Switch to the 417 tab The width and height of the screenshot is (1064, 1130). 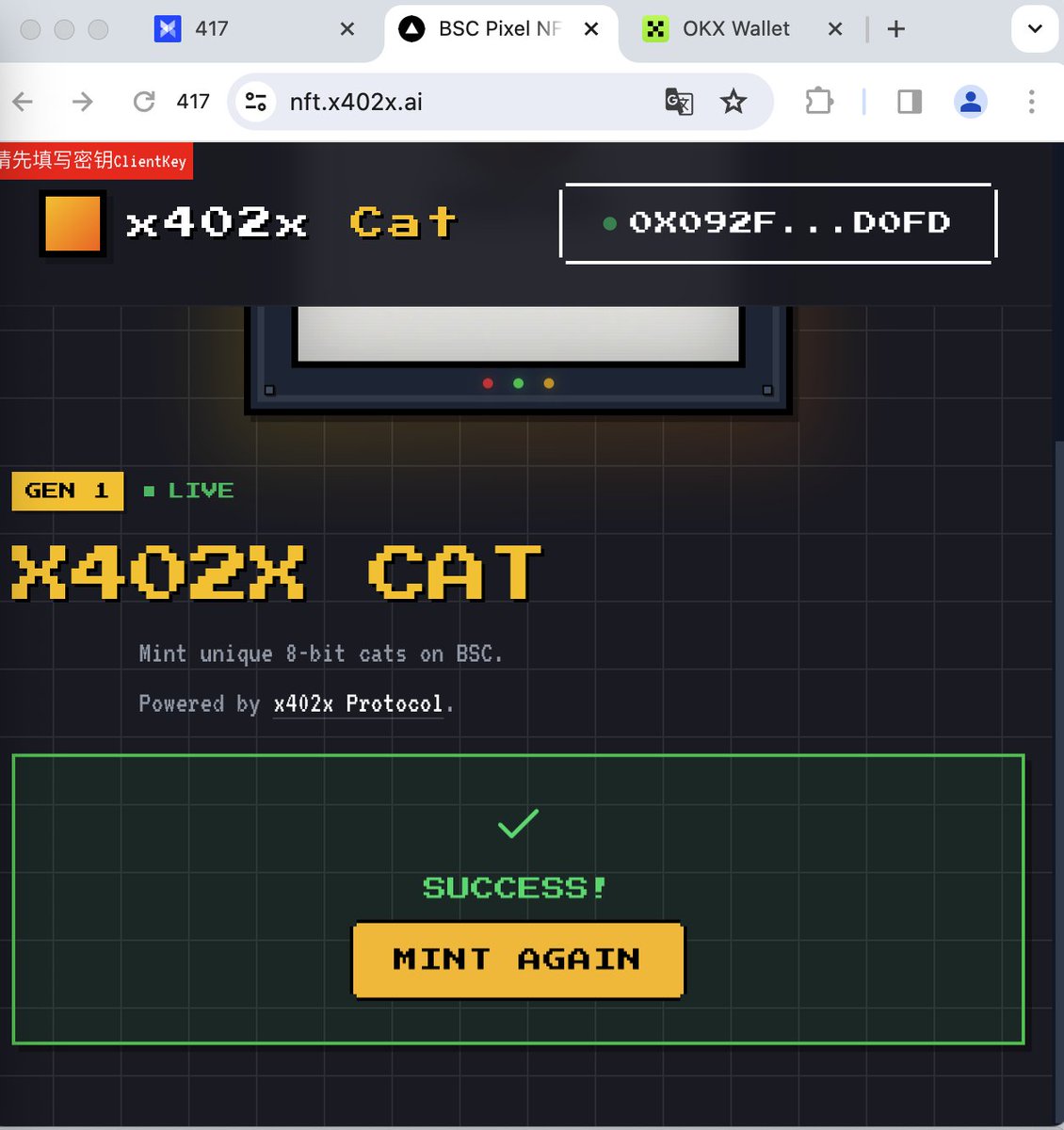tap(254, 29)
